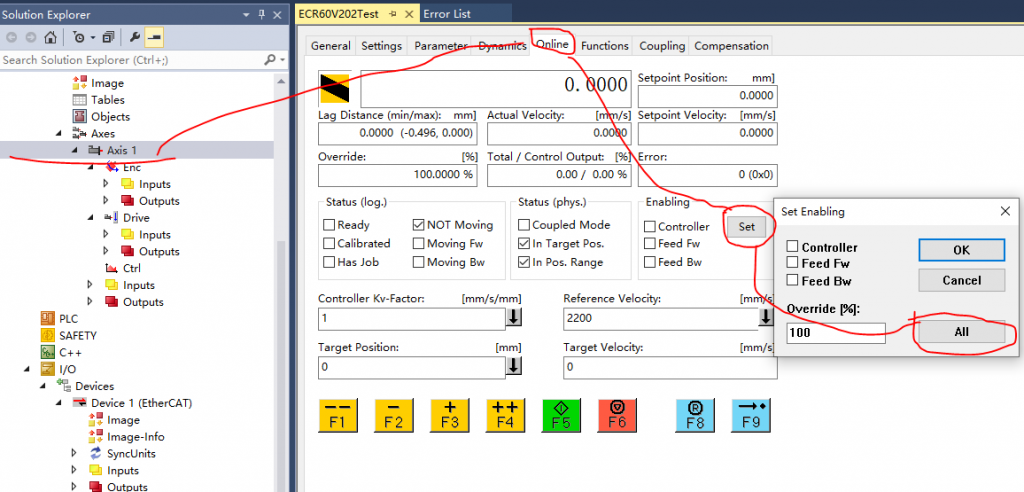The image size is (1024, 492).
Task: Click the Pending Changes Filter clock icon
Action: click(x=78, y=38)
